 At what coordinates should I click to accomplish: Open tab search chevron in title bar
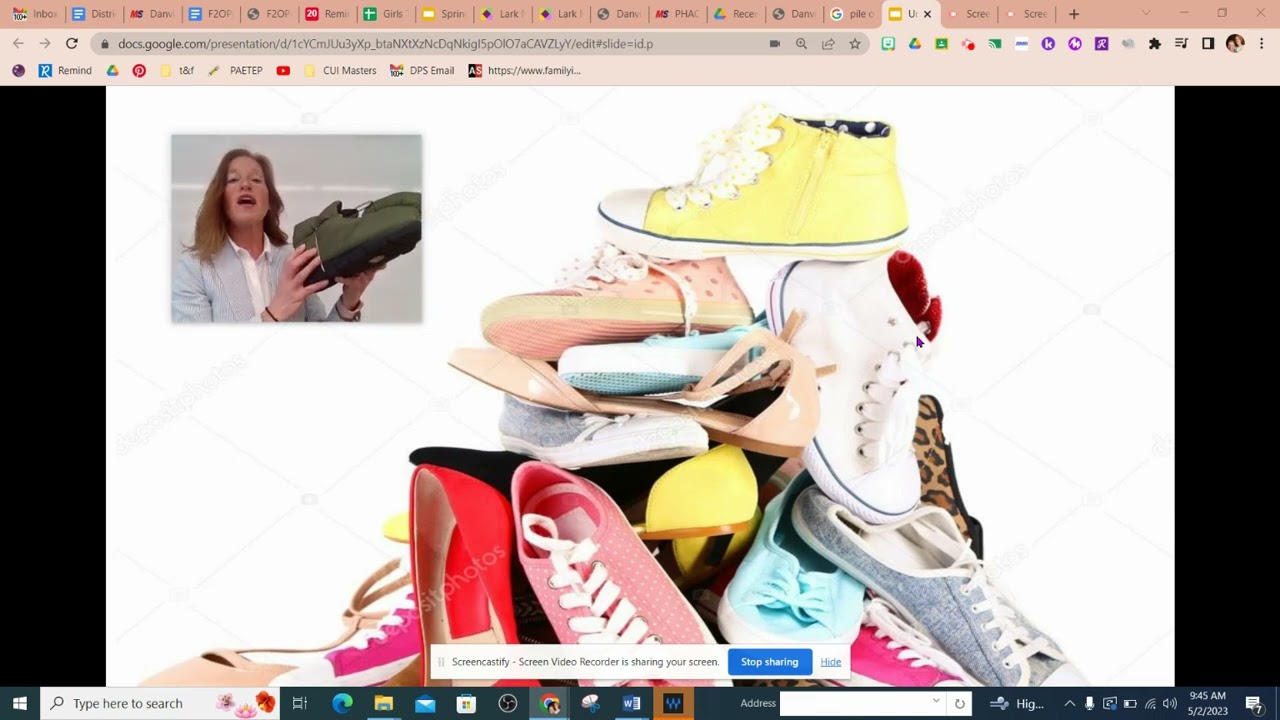(x=1146, y=14)
